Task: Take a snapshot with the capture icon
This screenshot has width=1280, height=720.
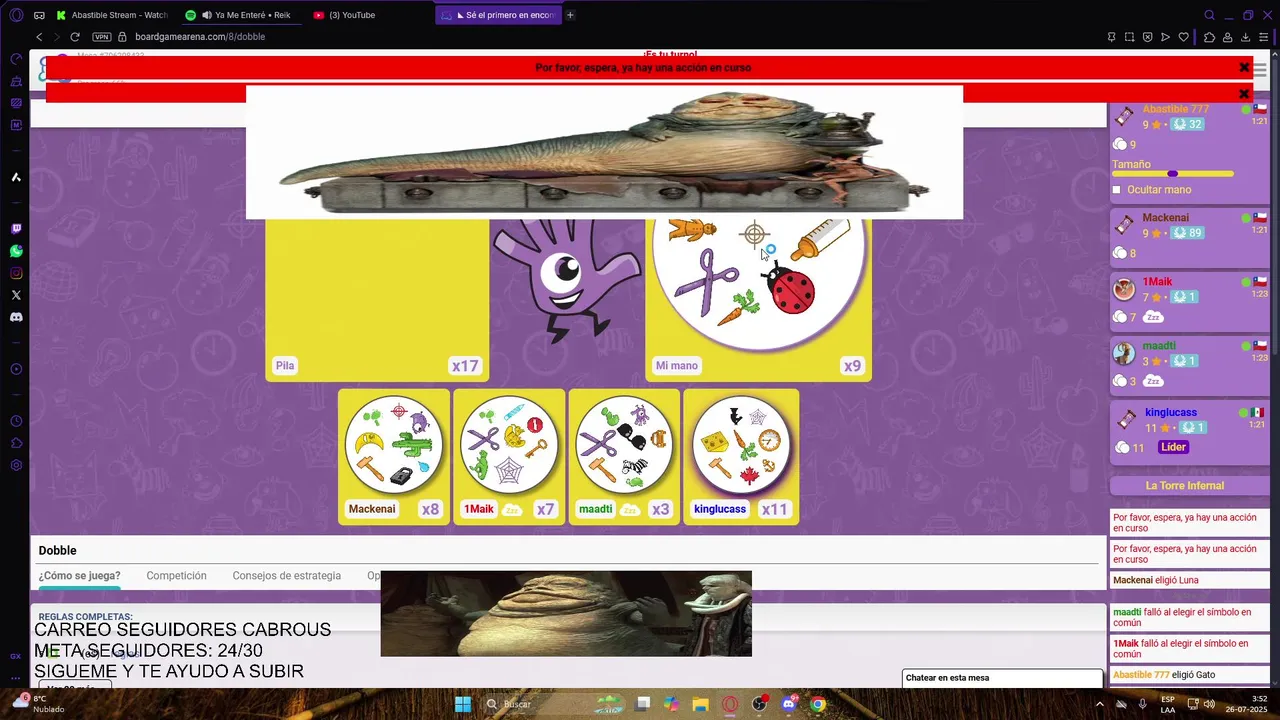Action: point(1129,37)
